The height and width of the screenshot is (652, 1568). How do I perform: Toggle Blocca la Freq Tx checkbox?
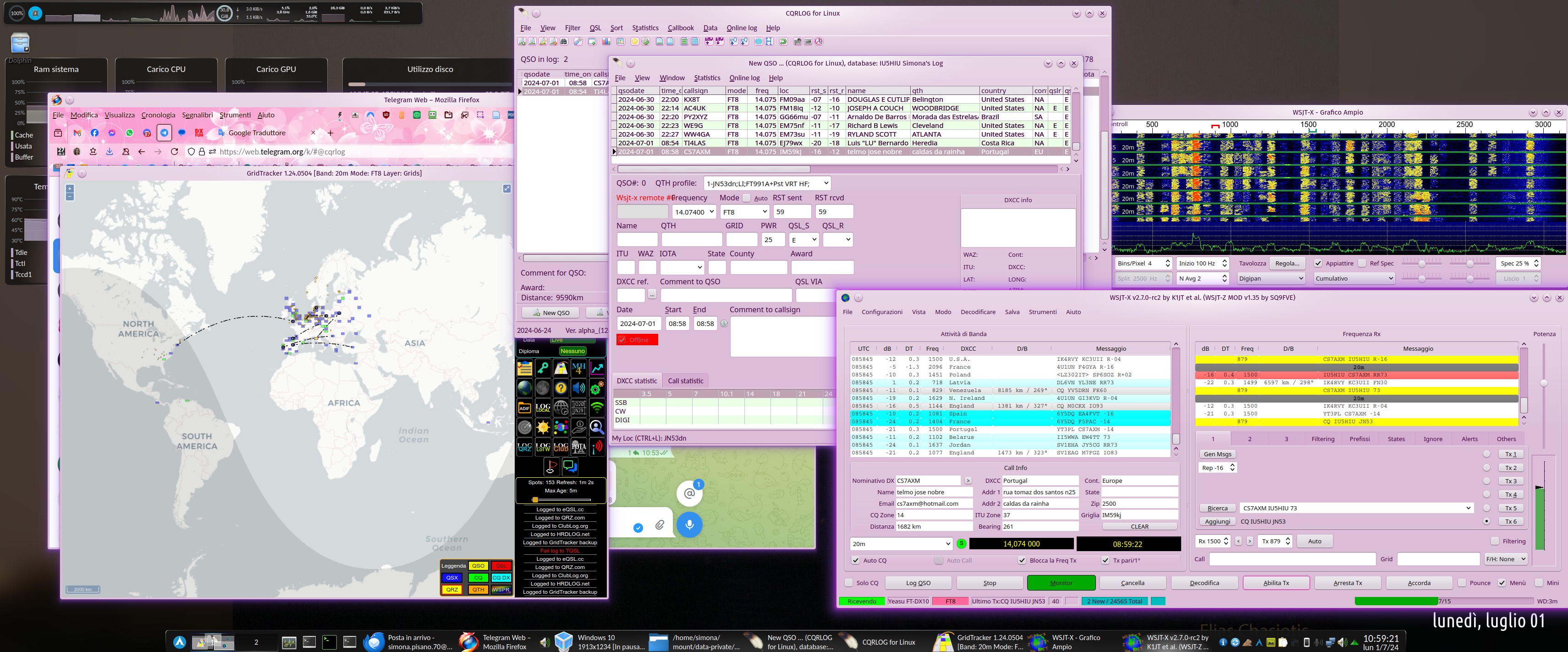[x=1022, y=560]
